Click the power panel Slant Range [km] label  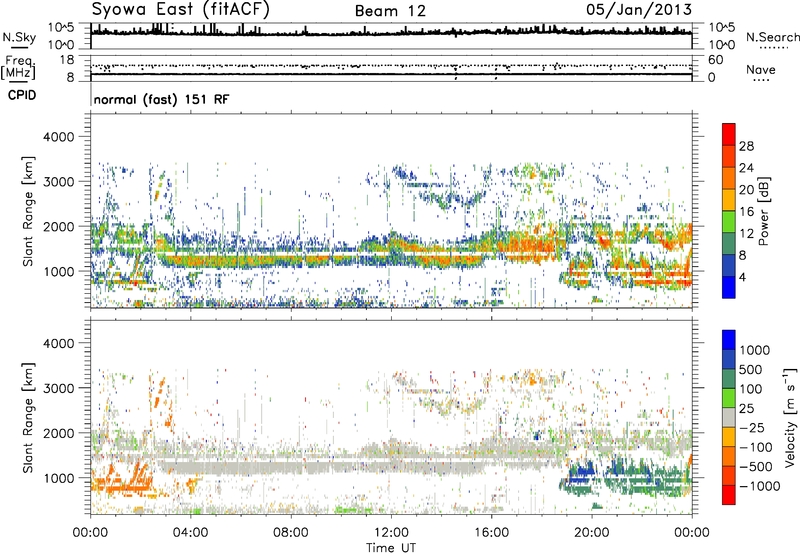tap(28, 211)
